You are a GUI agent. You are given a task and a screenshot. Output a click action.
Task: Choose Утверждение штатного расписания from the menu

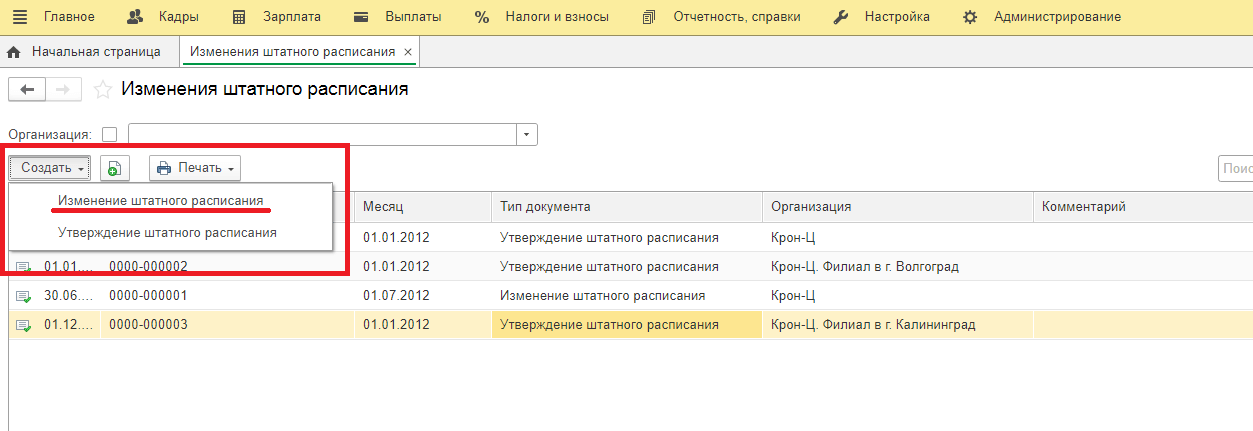[167, 232]
